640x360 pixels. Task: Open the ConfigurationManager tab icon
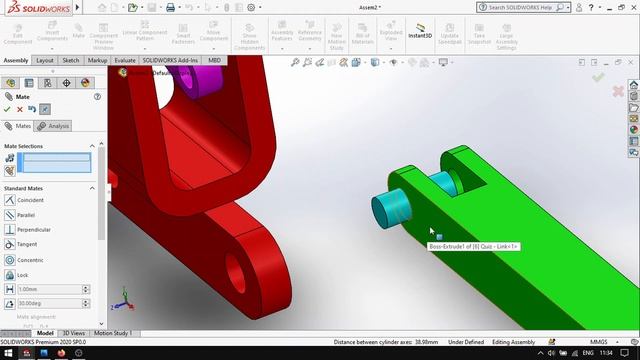(48, 83)
